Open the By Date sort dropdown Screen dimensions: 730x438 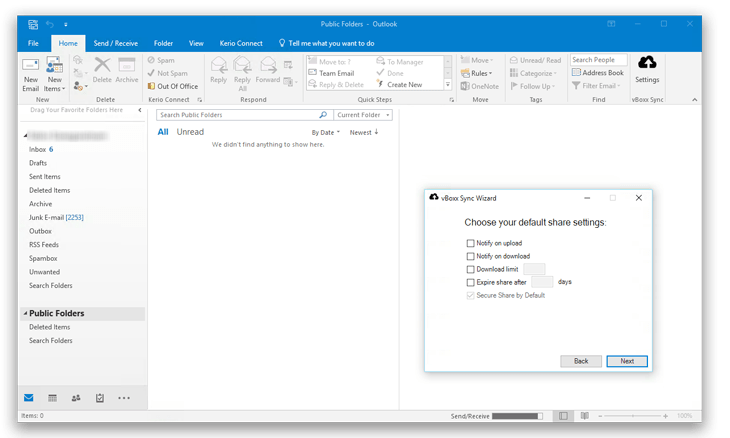tap(325, 132)
